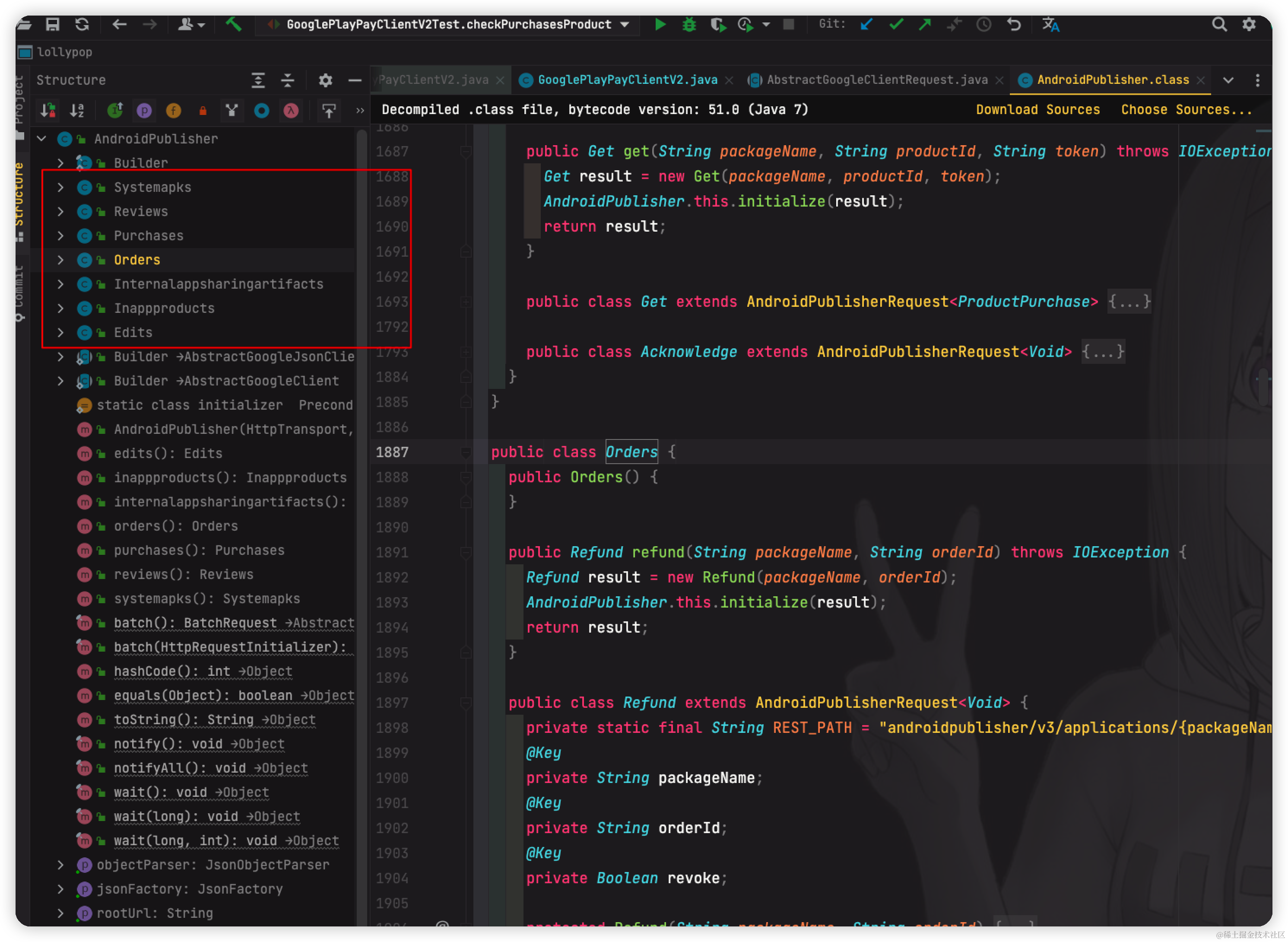Click the green Run button
The width and height of the screenshot is (1288, 942).
[660, 24]
